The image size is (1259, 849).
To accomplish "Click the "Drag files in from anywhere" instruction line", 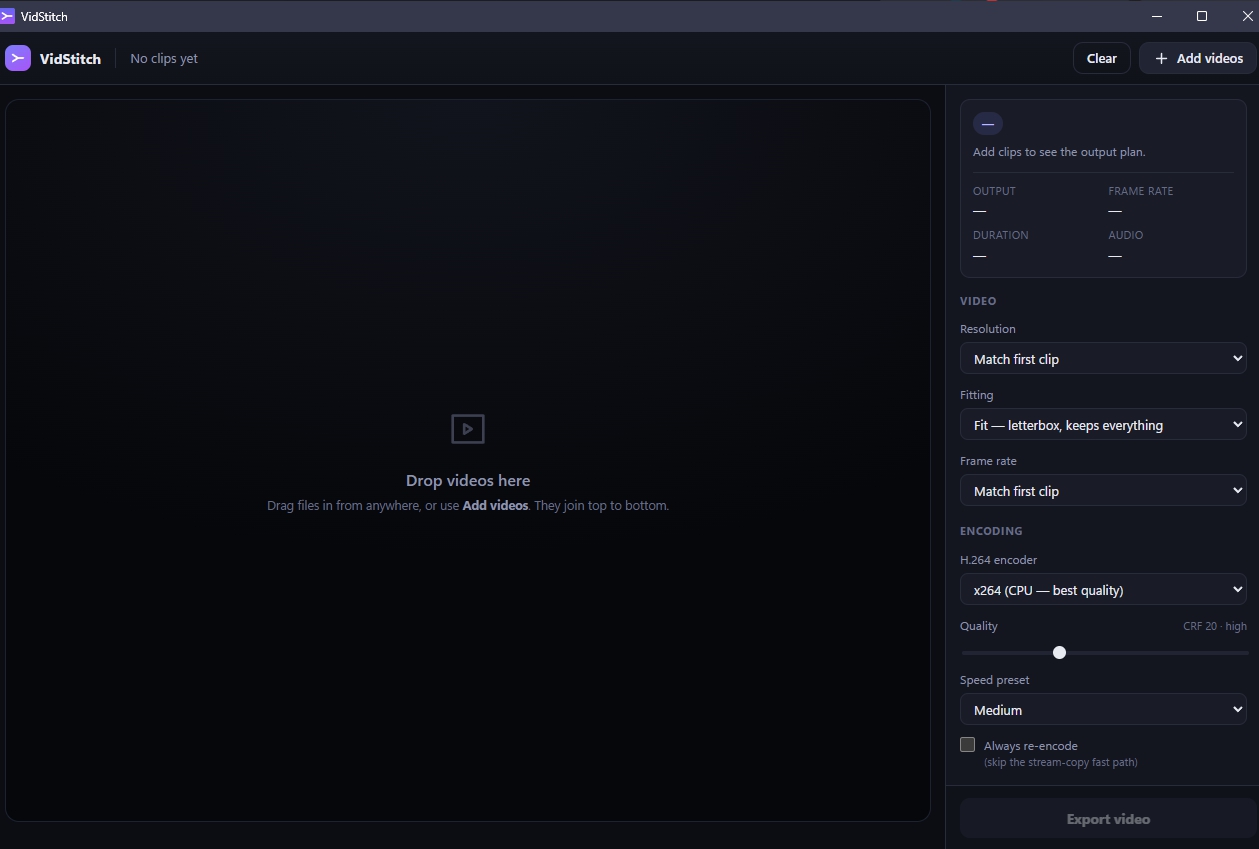I will (x=468, y=506).
